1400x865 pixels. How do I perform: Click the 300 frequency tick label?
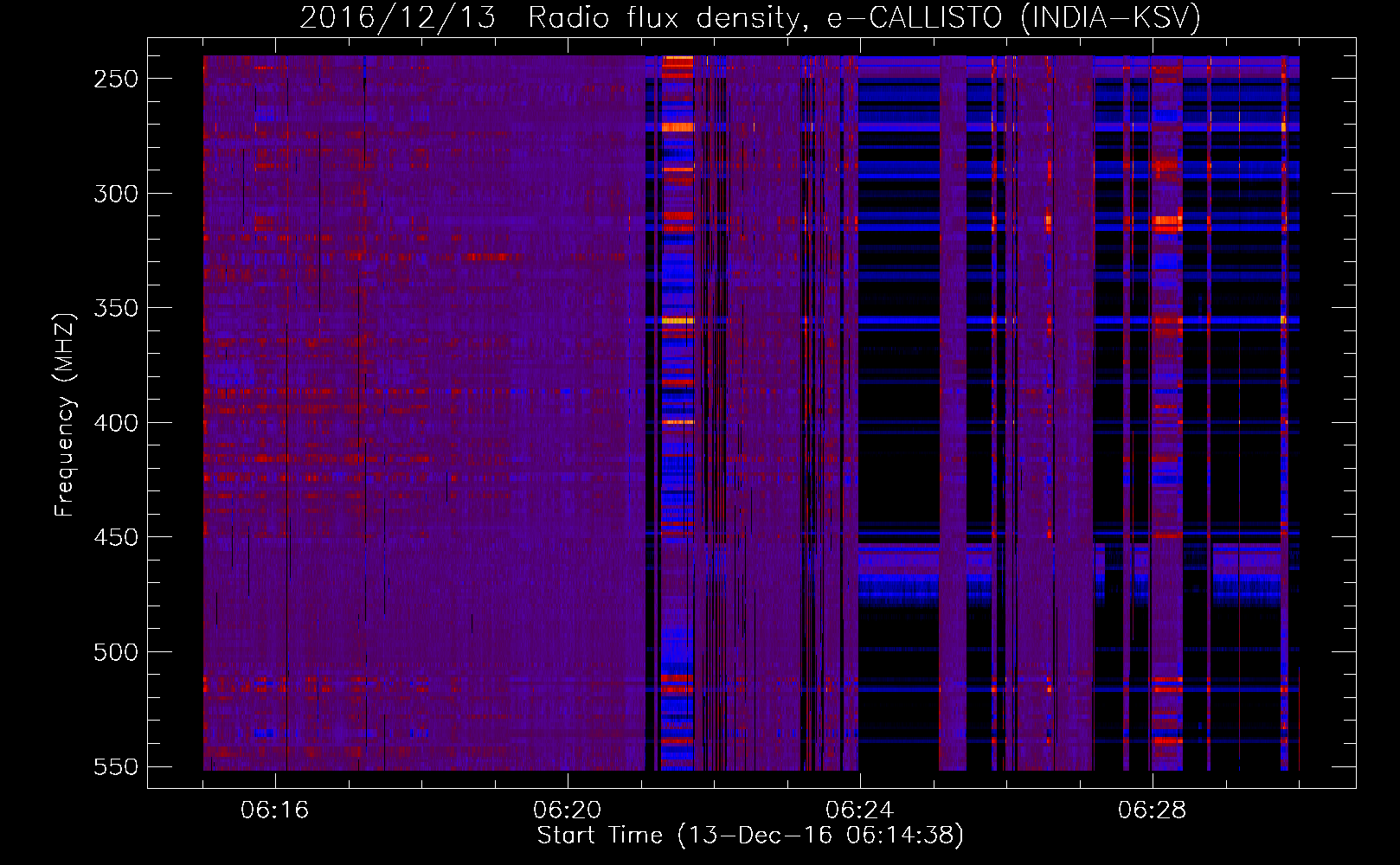click(116, 194)
